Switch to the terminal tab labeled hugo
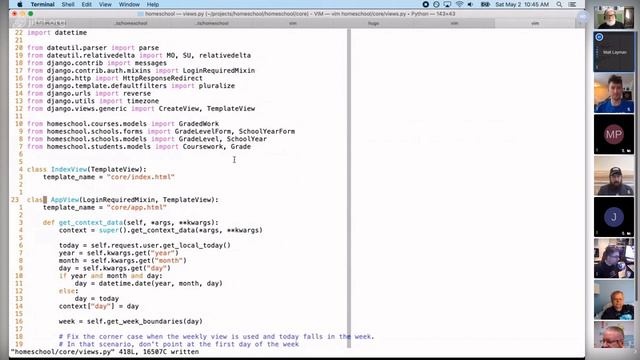This screenshot has height=360, width=640. (x=373, y=23)
